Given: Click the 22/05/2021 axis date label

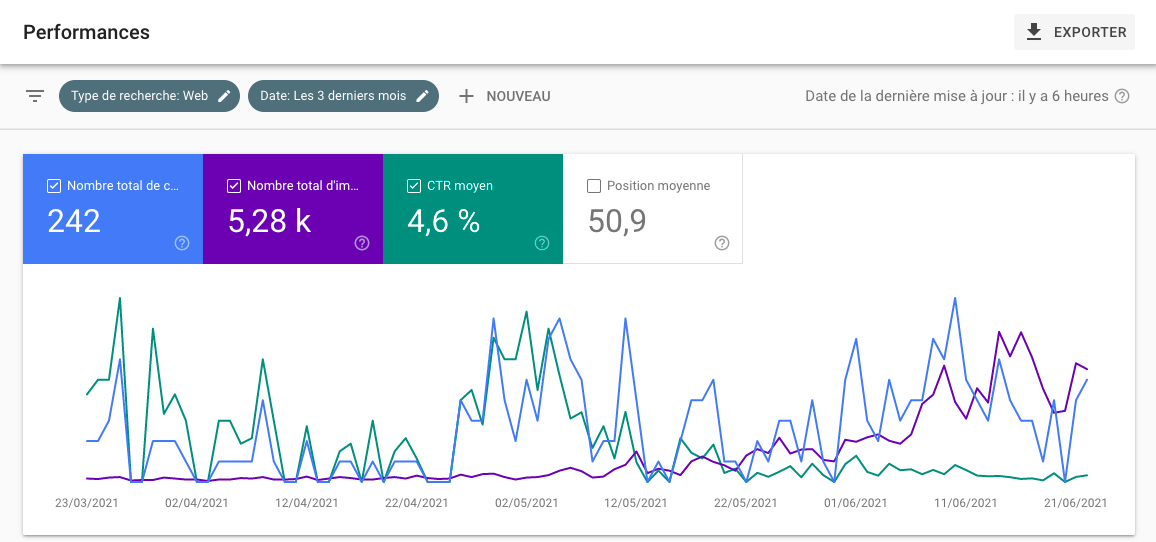Looking at the screenshot, I should point(745,503).
